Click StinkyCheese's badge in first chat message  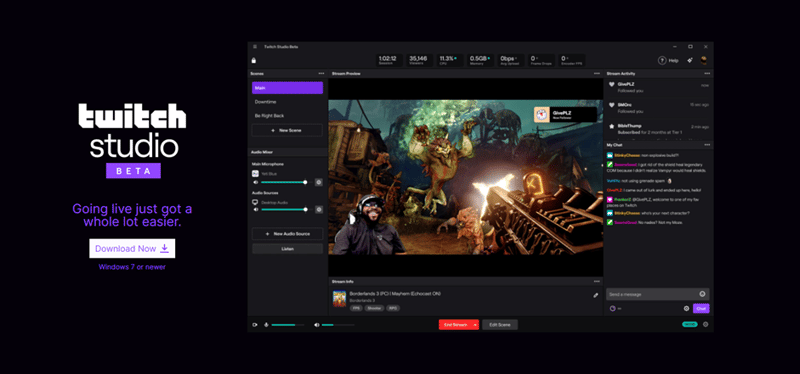(610, 155)
